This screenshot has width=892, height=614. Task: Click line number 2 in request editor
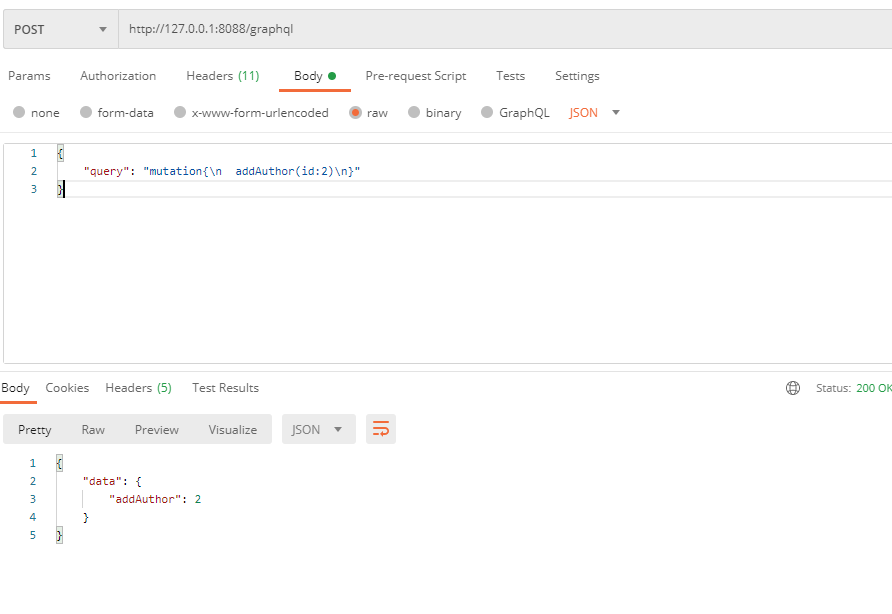(34, 171)
